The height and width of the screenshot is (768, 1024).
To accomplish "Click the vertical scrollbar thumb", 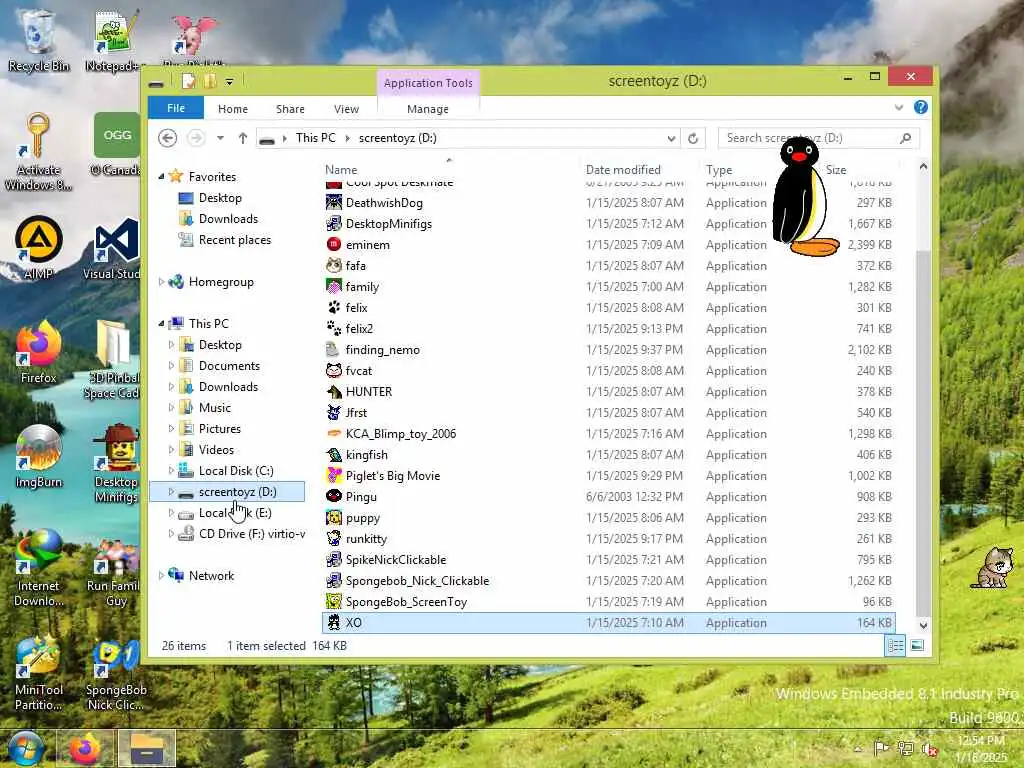I will click(923, 431).
